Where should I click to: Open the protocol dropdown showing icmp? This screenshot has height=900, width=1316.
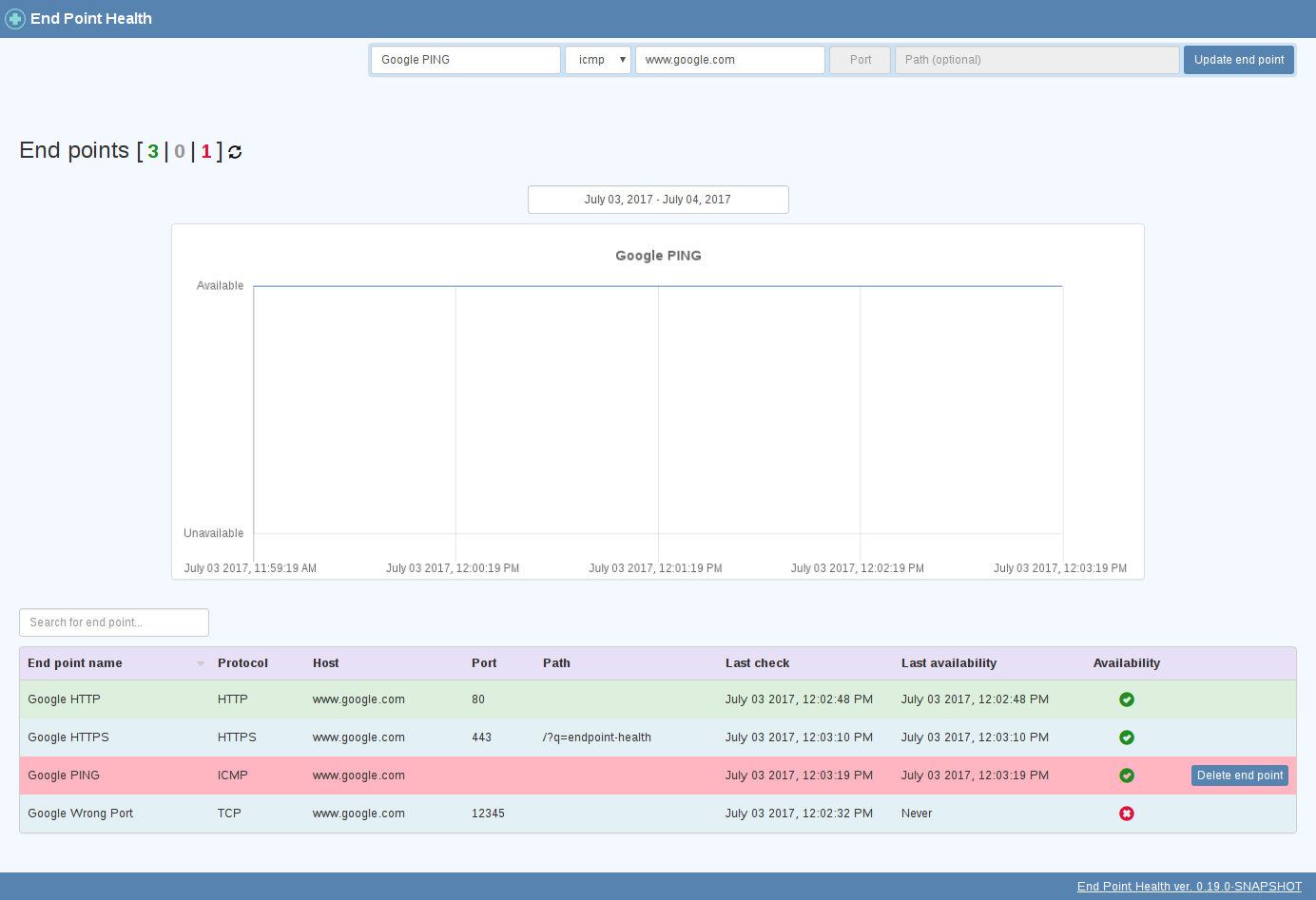click(598, 59)
